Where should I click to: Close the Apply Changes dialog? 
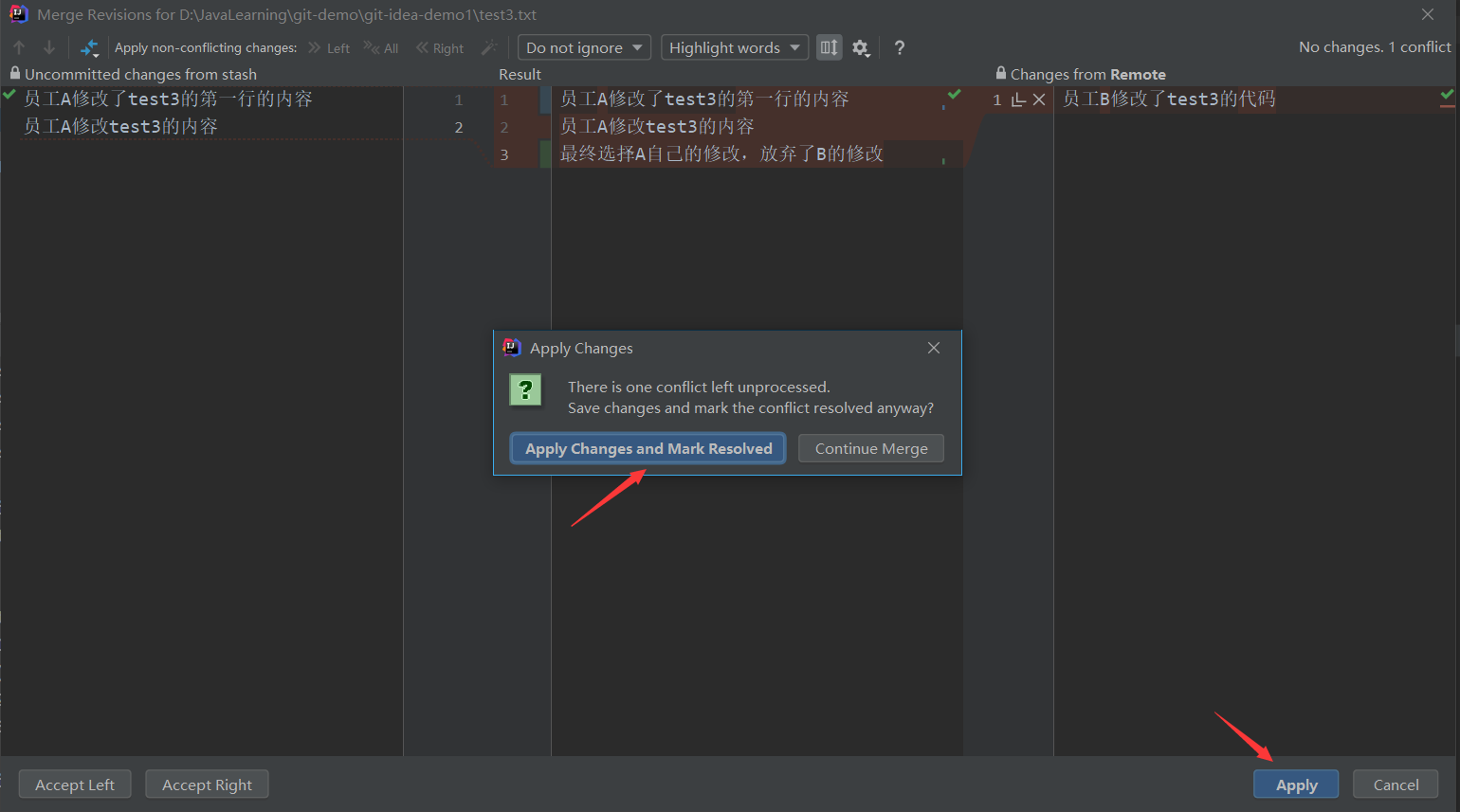coord(934,348)
